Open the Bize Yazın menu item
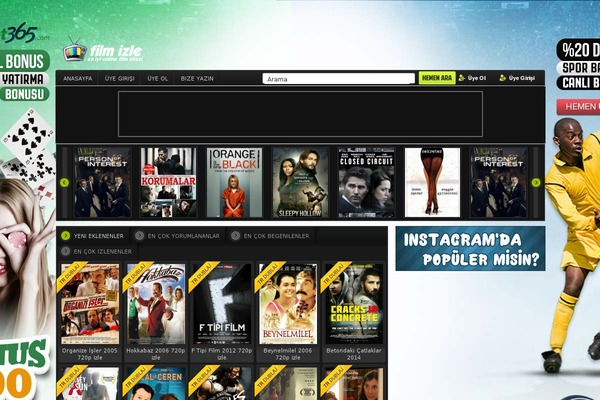Screen dimensions: 600x400 coord(197,78)
